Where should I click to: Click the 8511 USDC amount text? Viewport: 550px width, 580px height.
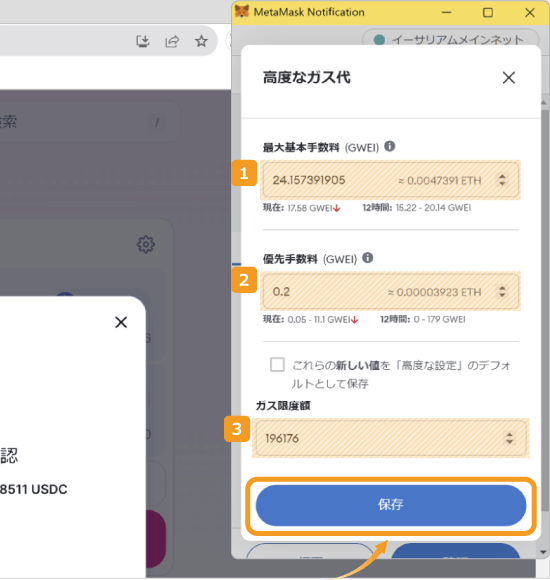34,489
